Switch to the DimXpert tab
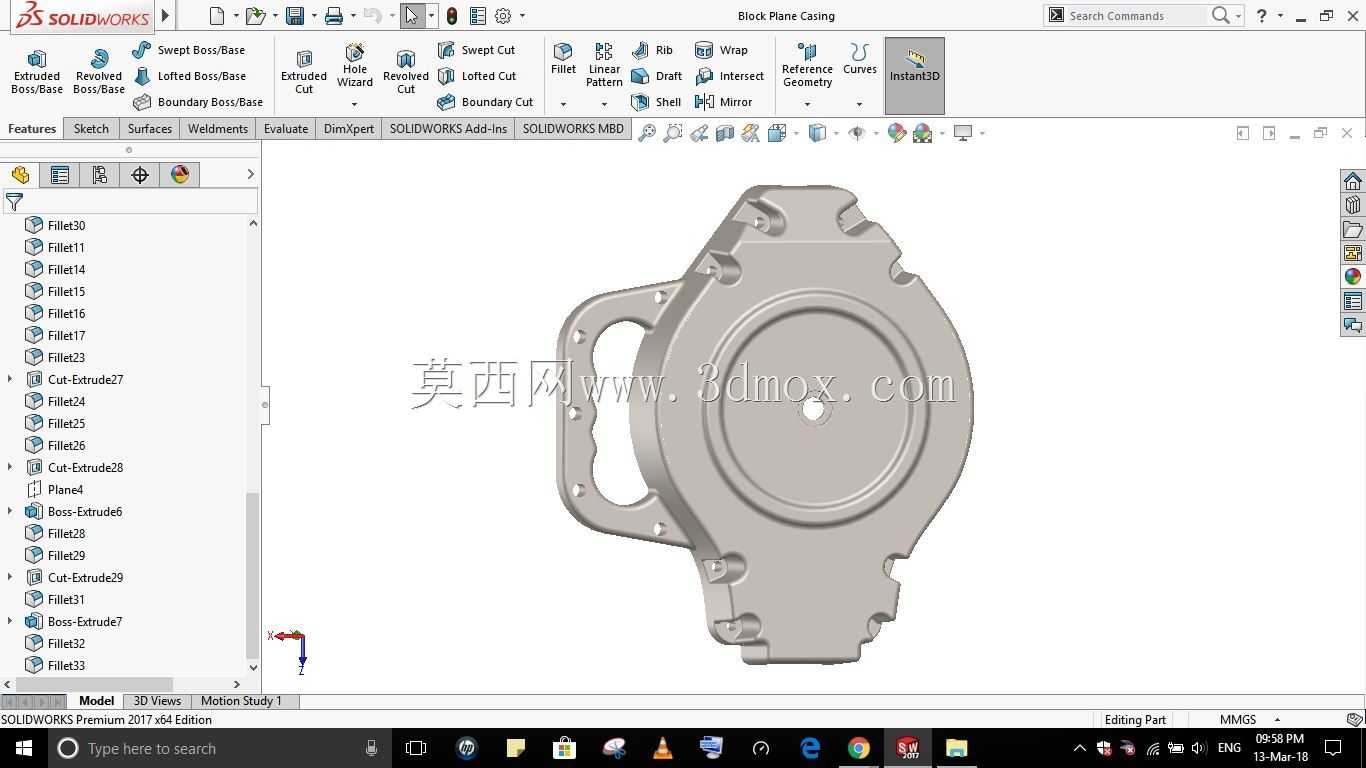1366x768 pixels. coord(349,129)
